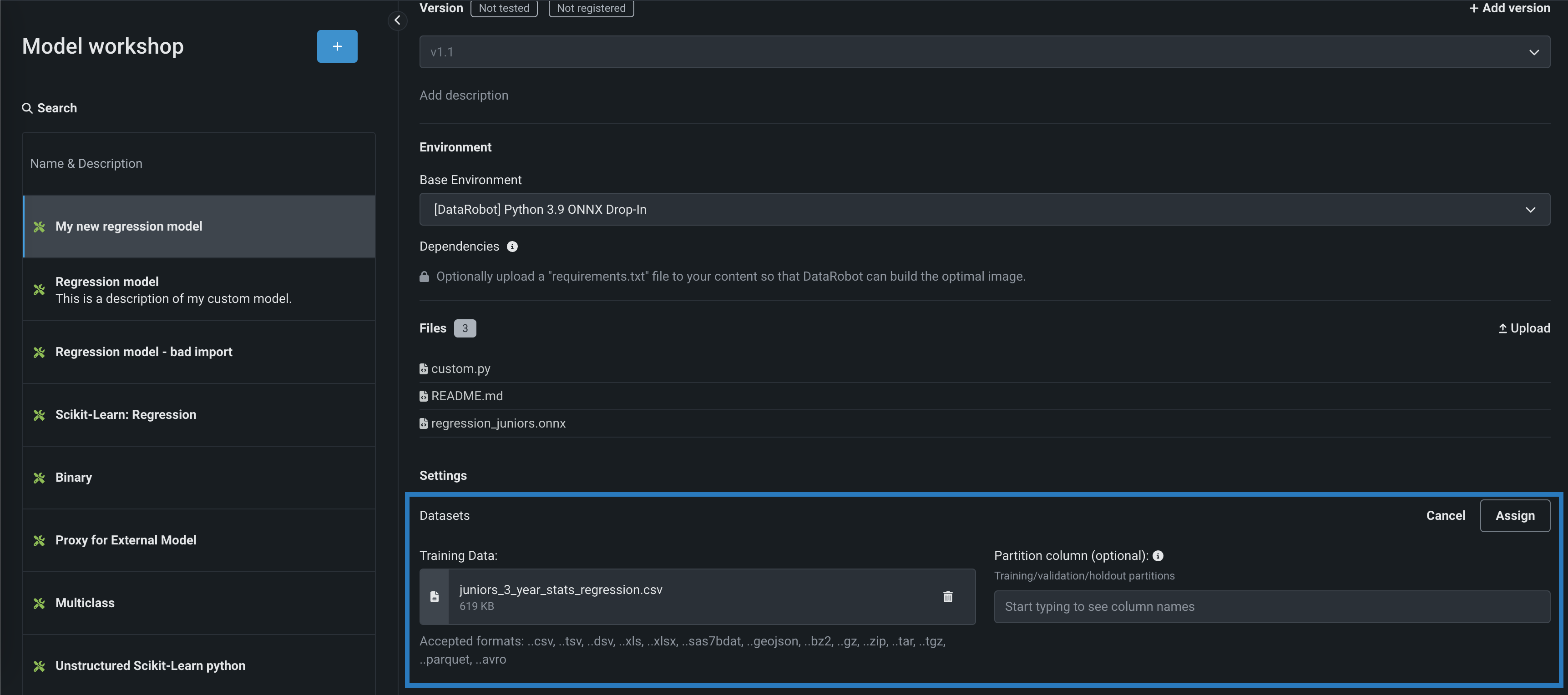
Task: Upload a file to Files
Action: 1523,328
